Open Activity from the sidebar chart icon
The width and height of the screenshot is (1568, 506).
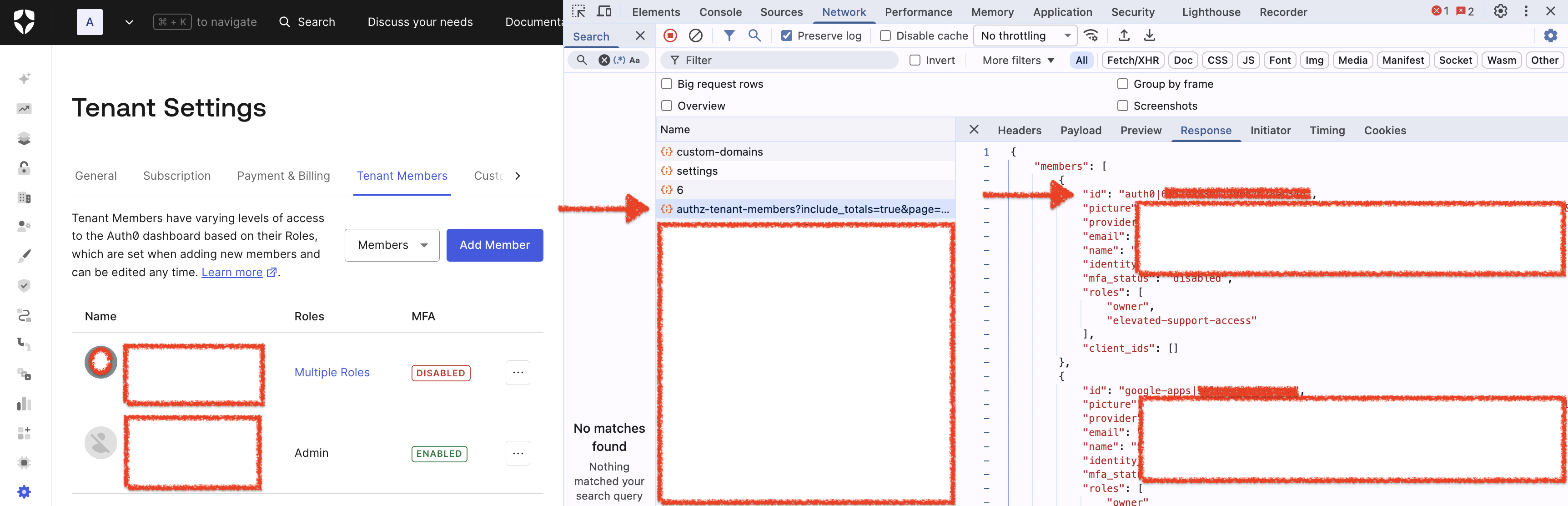[x=25, y=108]
